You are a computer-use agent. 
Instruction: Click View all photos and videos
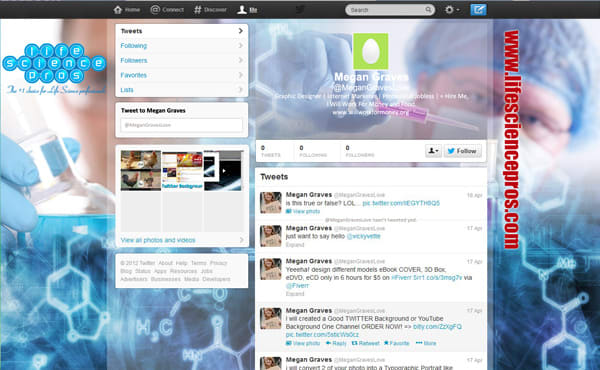[158, 240]
